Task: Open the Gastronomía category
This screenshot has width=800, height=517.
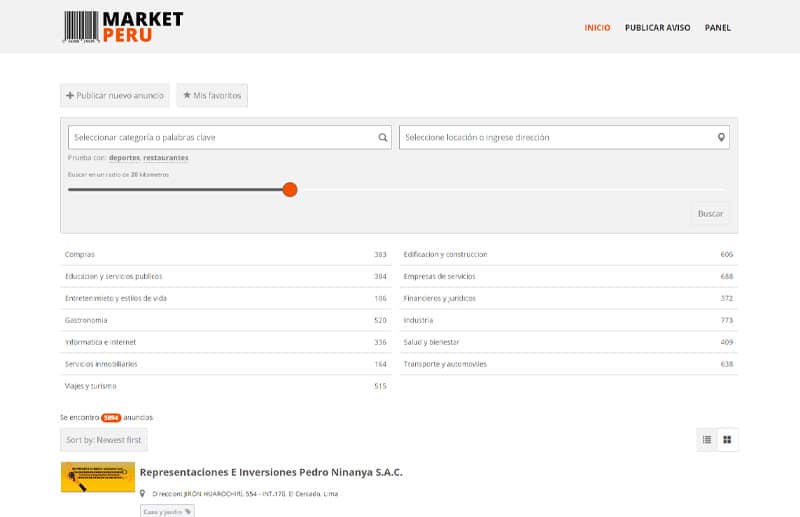Action: click(86, 320)
